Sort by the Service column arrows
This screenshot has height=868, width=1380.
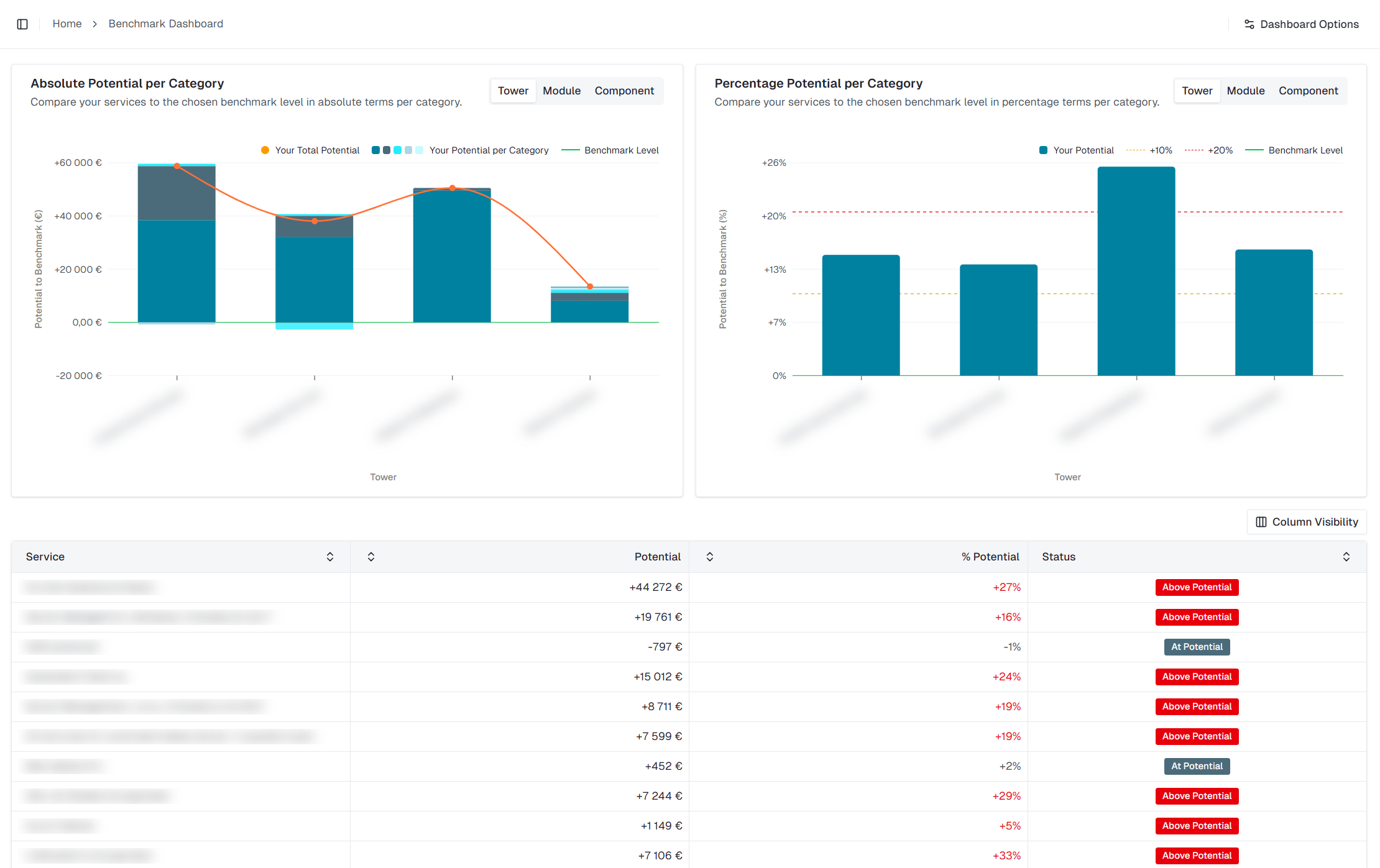click(x=330, y=557)
